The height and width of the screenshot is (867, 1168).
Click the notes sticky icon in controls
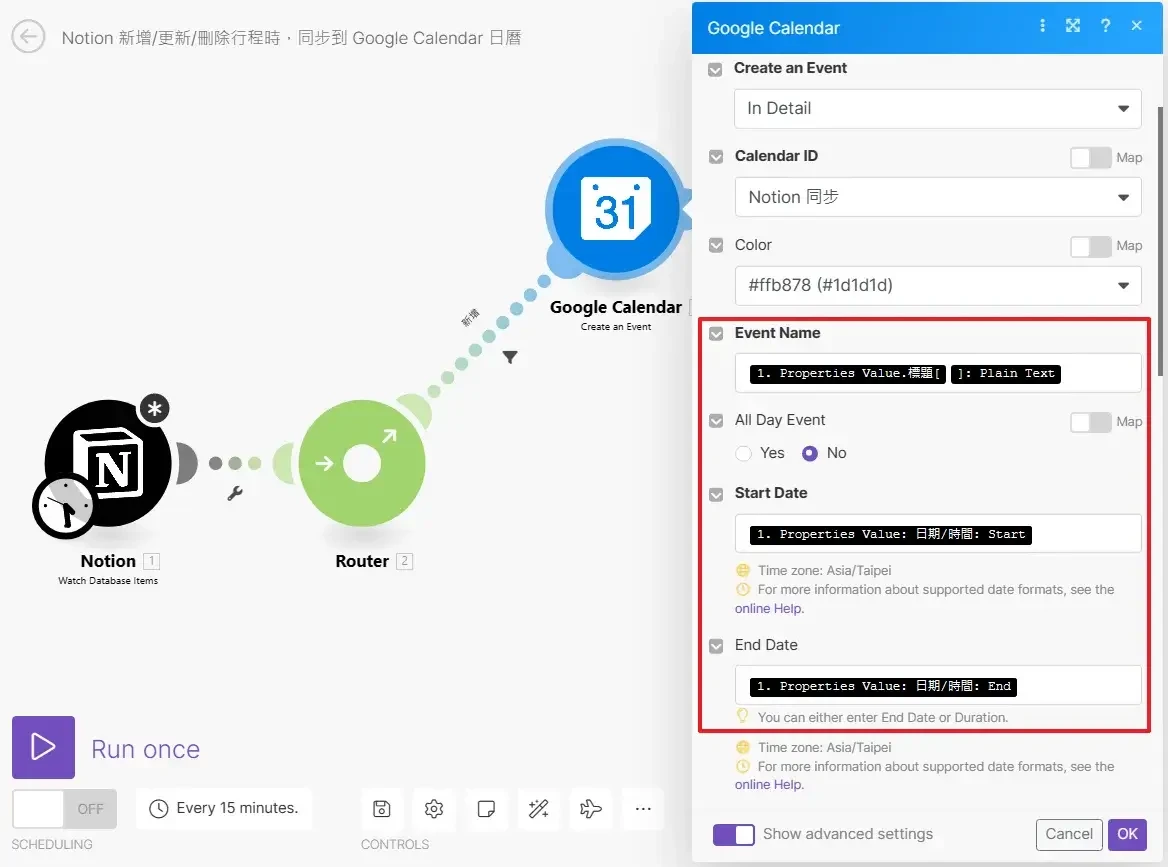(486, 809)
